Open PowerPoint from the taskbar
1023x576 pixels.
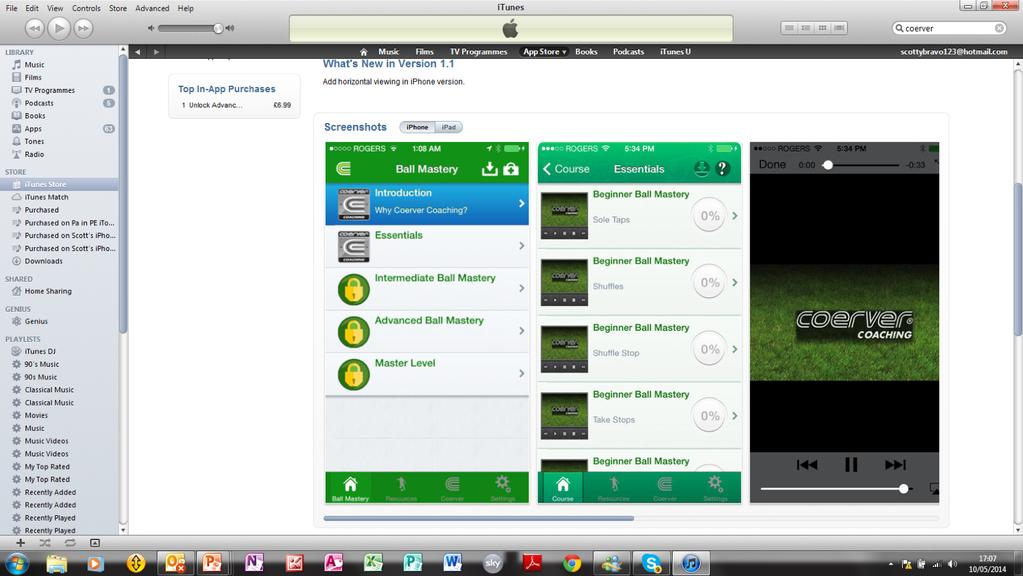[214, 563]
